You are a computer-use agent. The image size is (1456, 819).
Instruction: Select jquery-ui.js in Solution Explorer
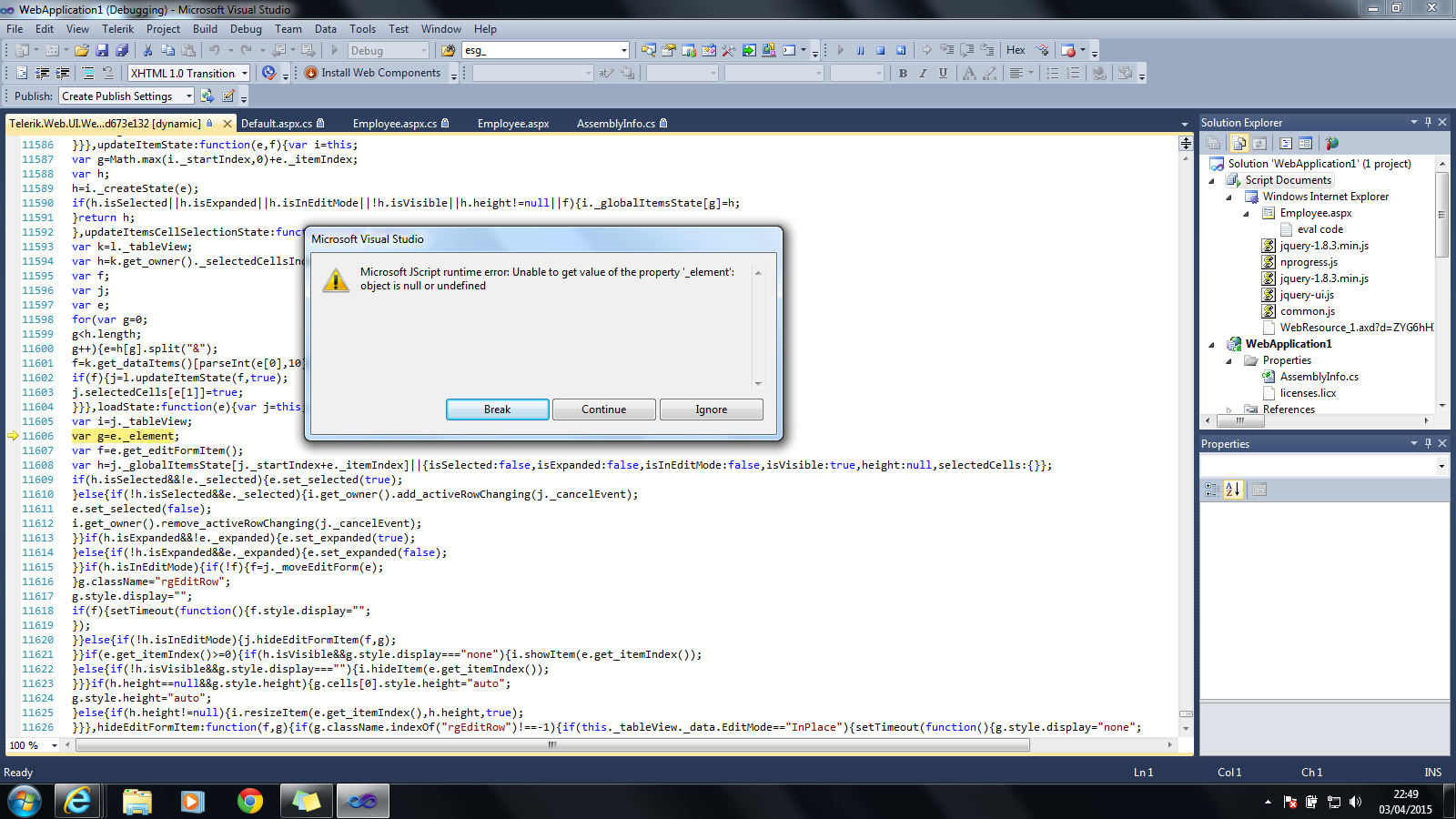coord(1307,295)
